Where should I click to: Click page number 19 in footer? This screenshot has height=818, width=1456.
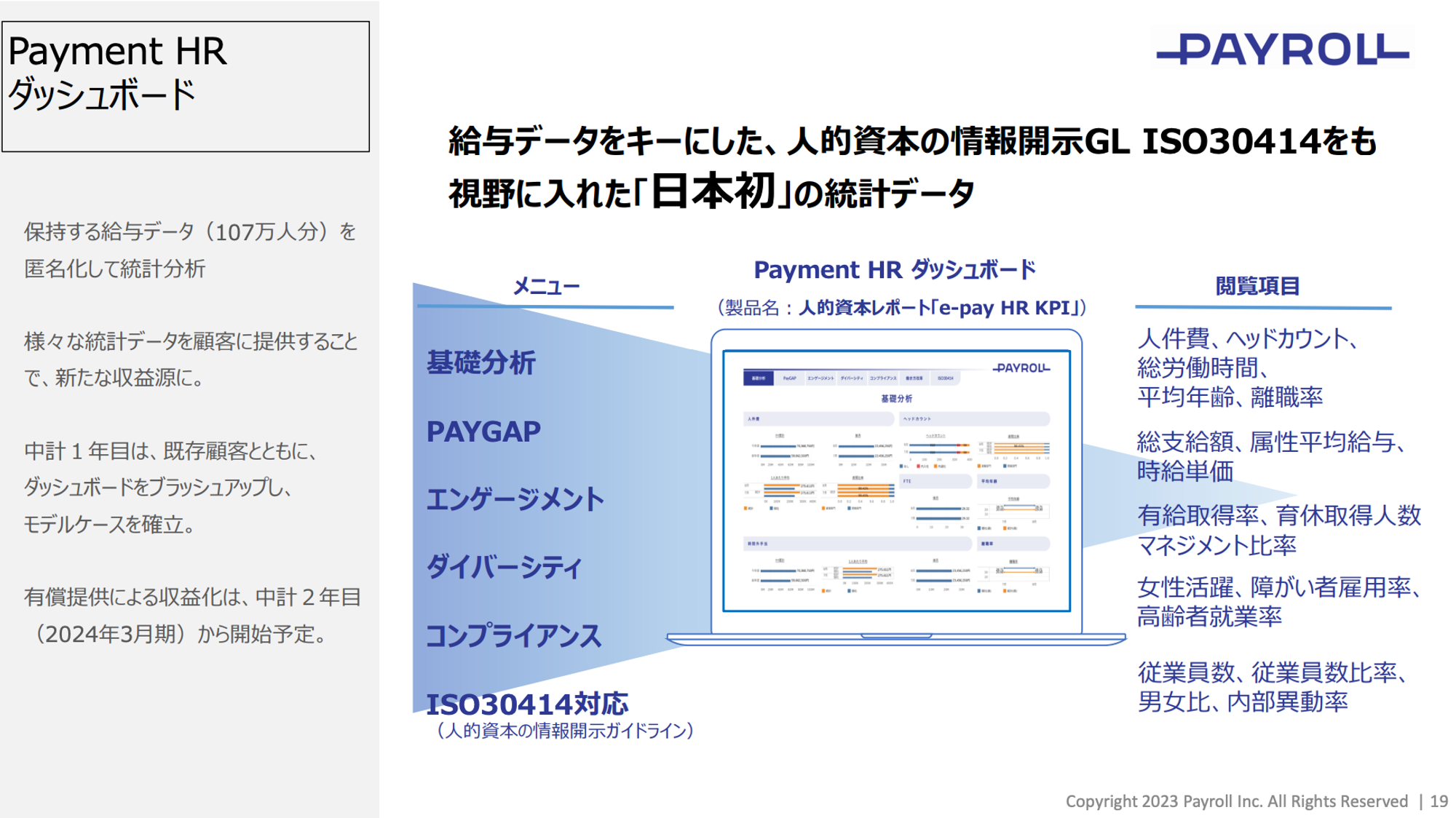(x=1439, y=801)
